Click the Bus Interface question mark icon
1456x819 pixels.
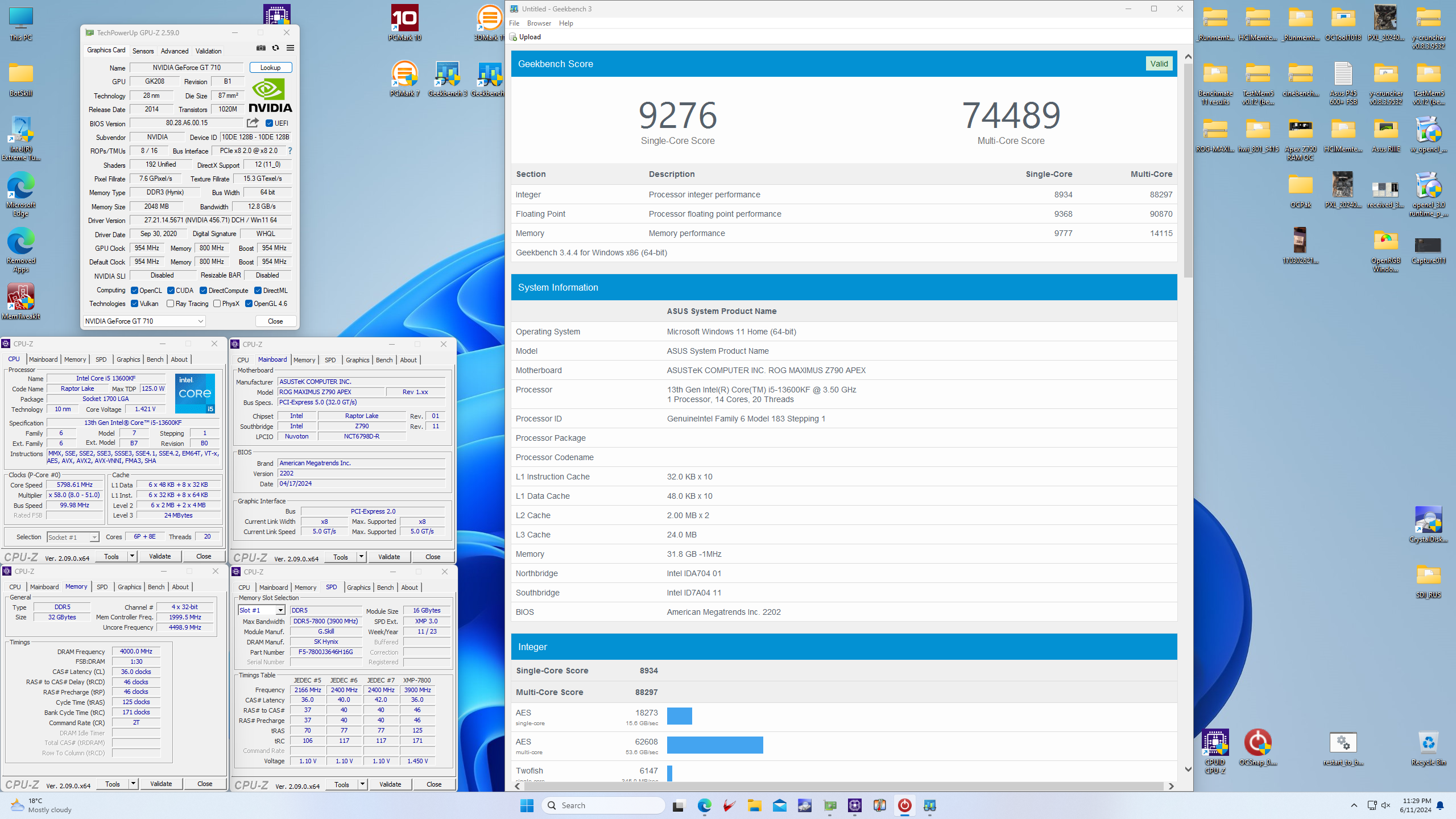290,151
